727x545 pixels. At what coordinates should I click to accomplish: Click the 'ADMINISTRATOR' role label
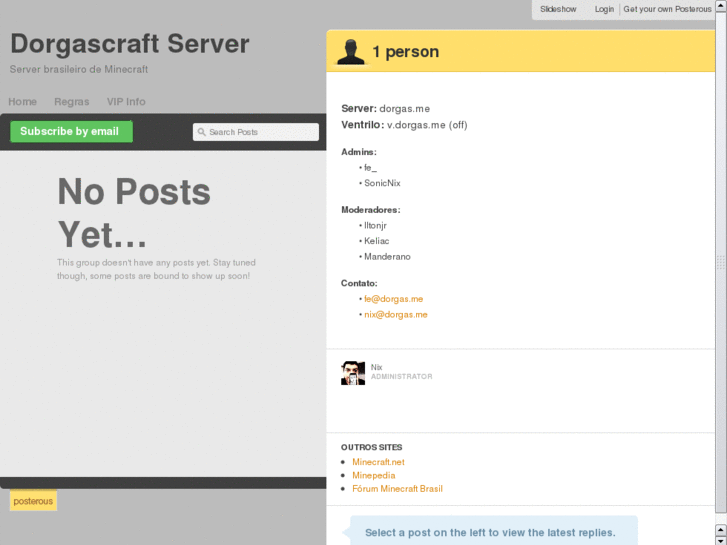coord(402,377)
